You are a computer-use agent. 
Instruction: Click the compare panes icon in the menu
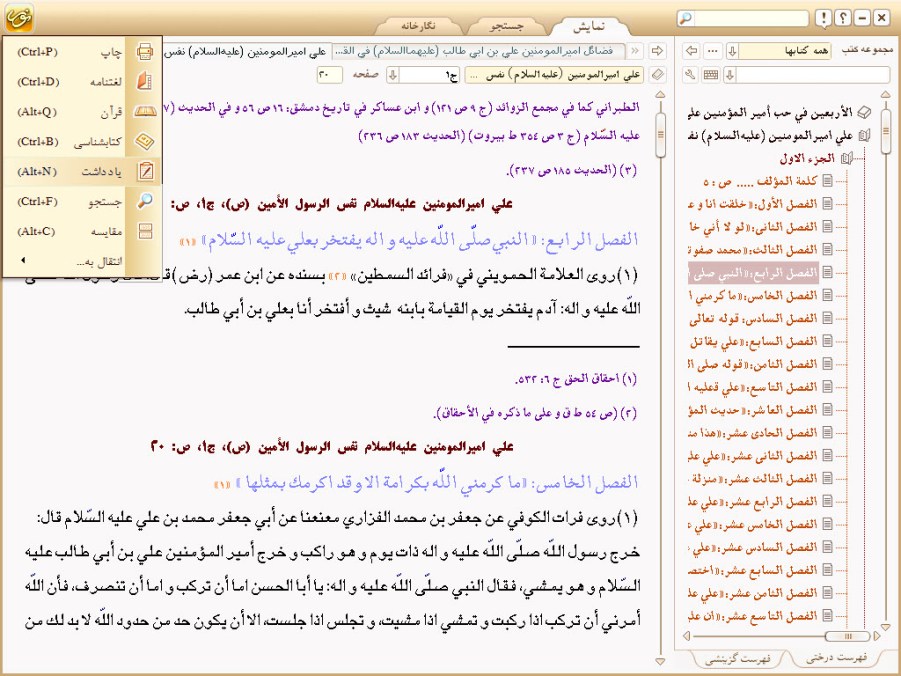tap(145, 231)
